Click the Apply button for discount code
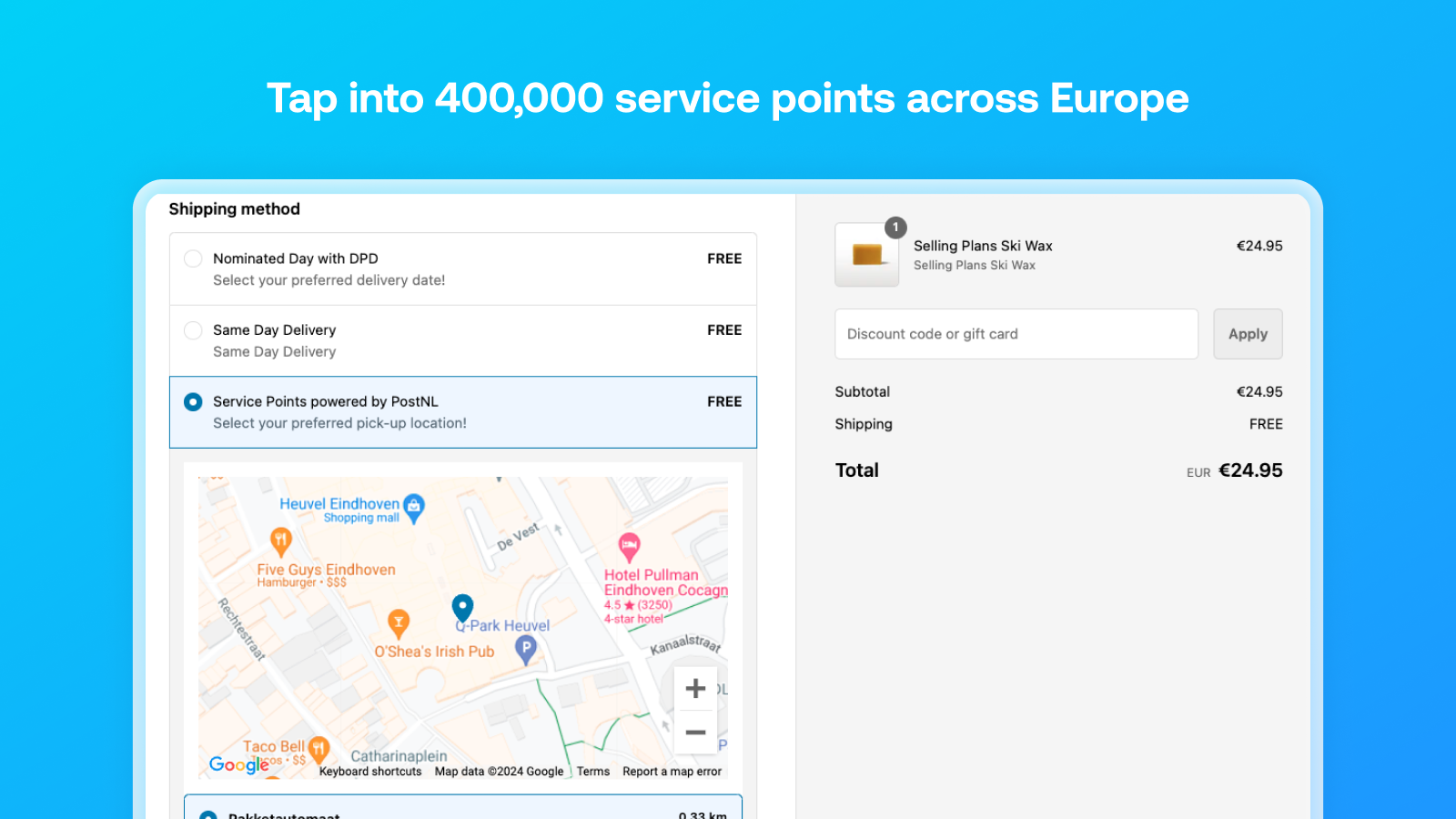The image size is (1456, 819). [x=1248, y=334]
